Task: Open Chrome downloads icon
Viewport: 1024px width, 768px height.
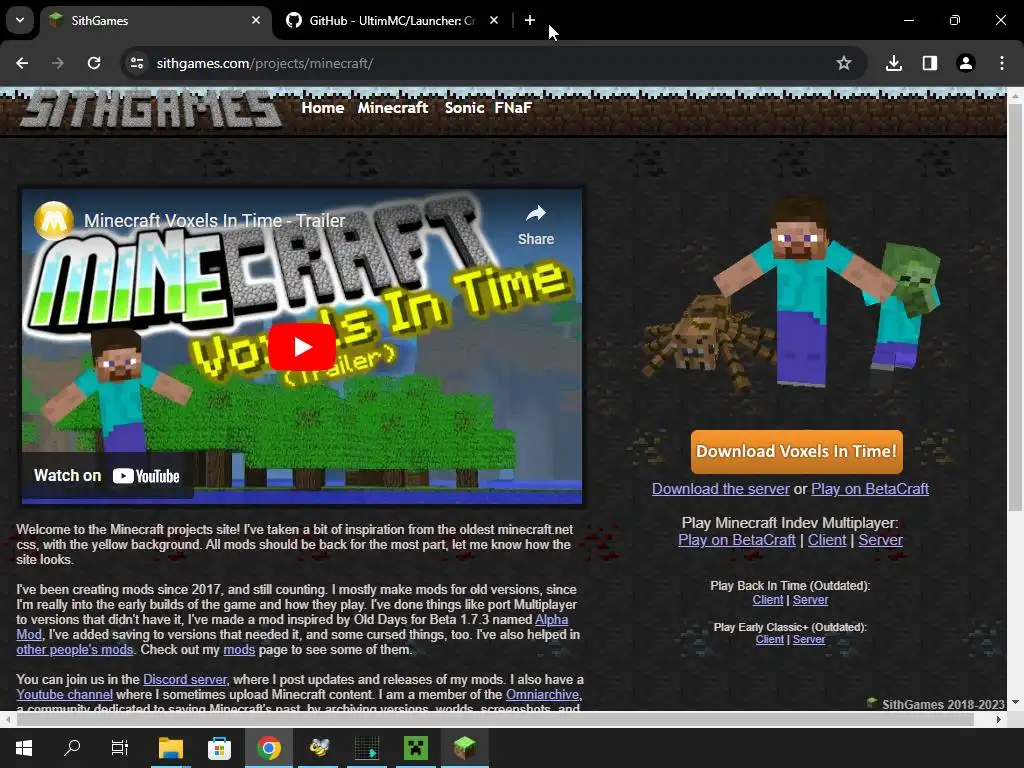Action: [894, 63]
